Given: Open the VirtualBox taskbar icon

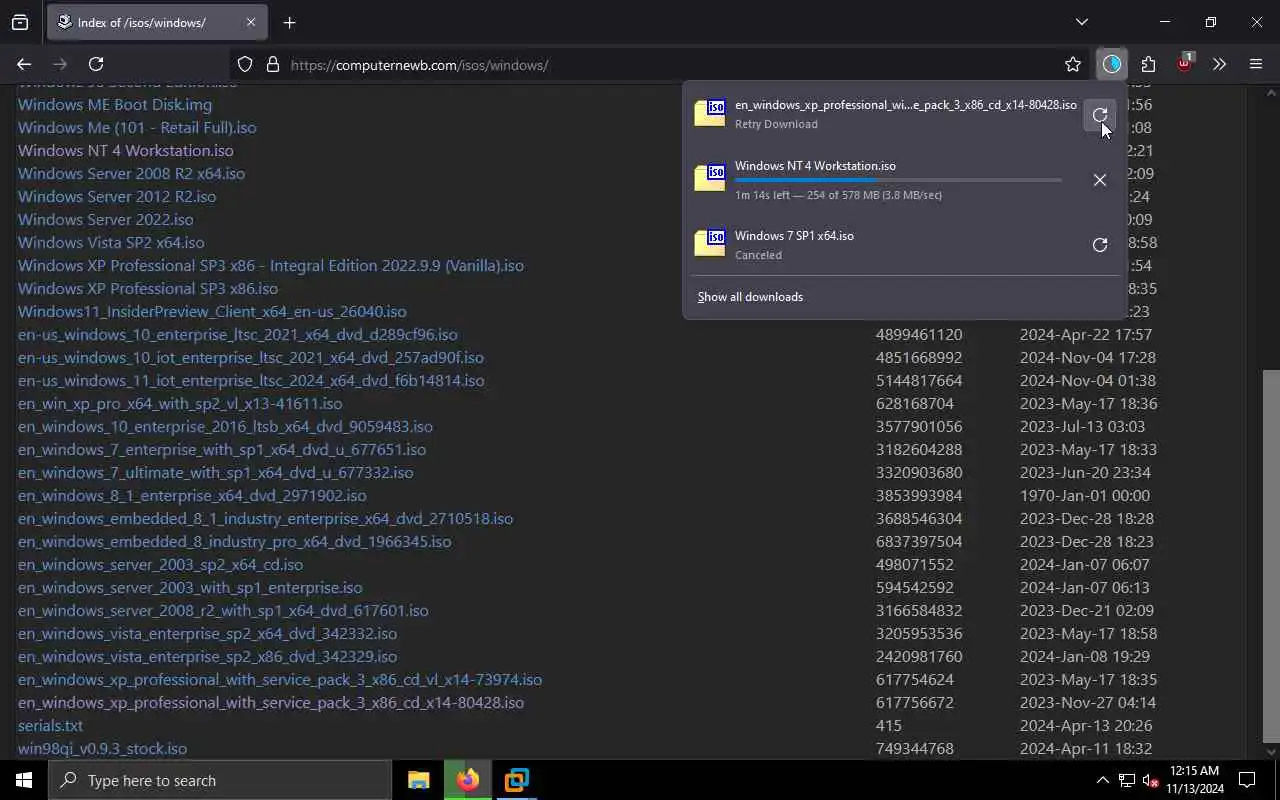Looking at the screenshot, I should [517, 780].
